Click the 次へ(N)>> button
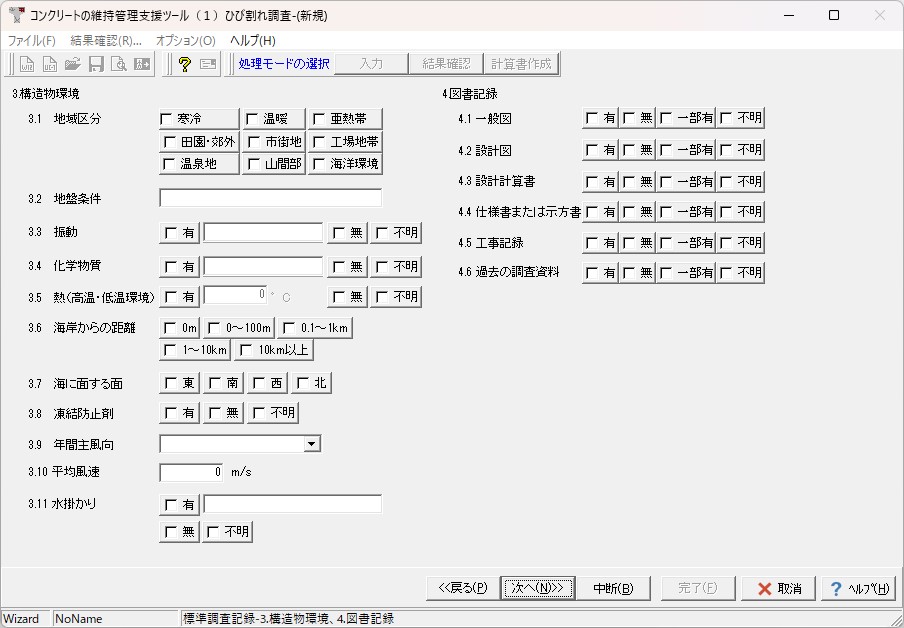 [x=537, y=588]
